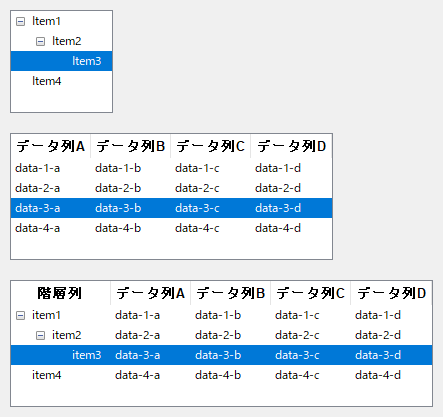443x417 pixels.
Task: Click data-1-b in the item1 row
Action: 218,315
